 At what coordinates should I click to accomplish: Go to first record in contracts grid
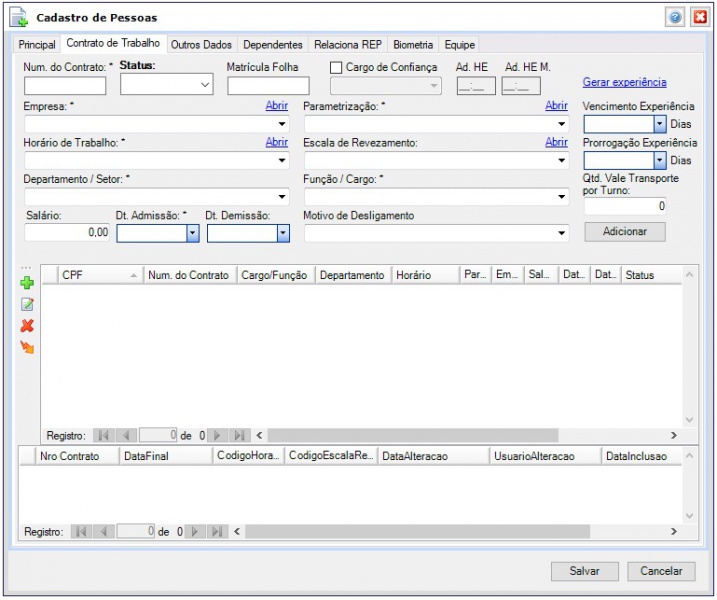[x=103, y=436]
